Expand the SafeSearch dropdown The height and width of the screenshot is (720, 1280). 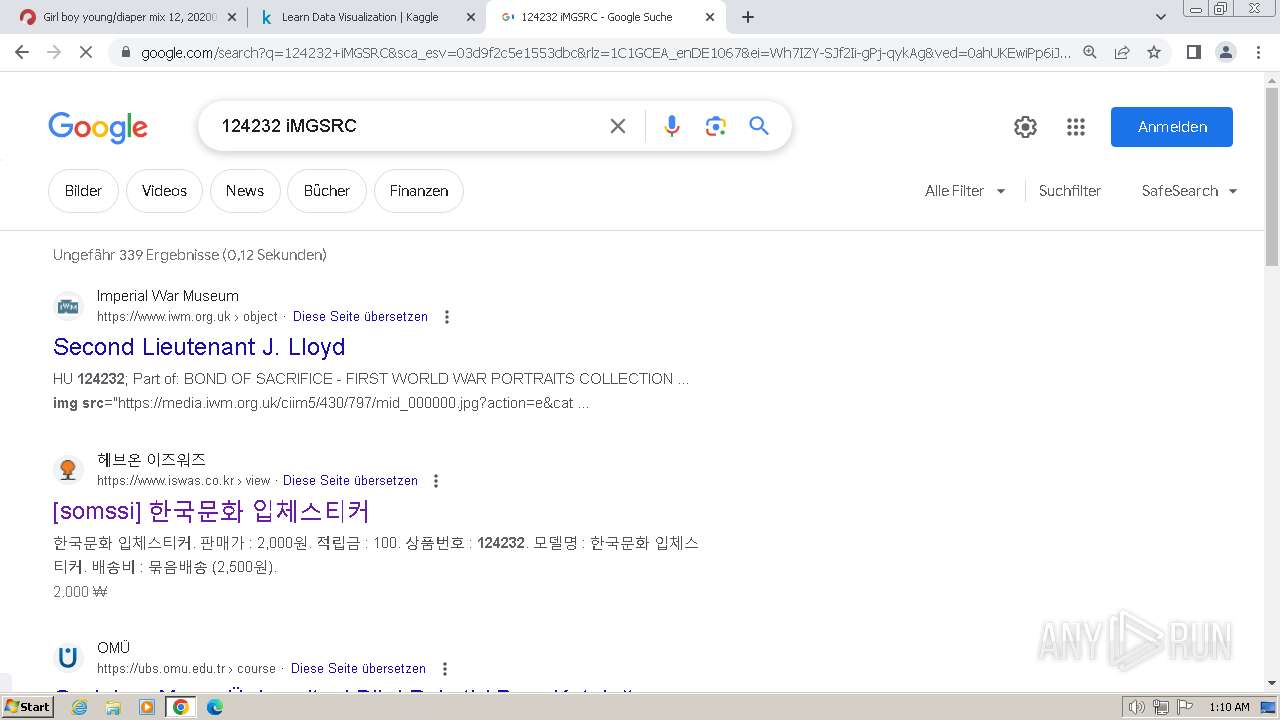coord(1189,191)
